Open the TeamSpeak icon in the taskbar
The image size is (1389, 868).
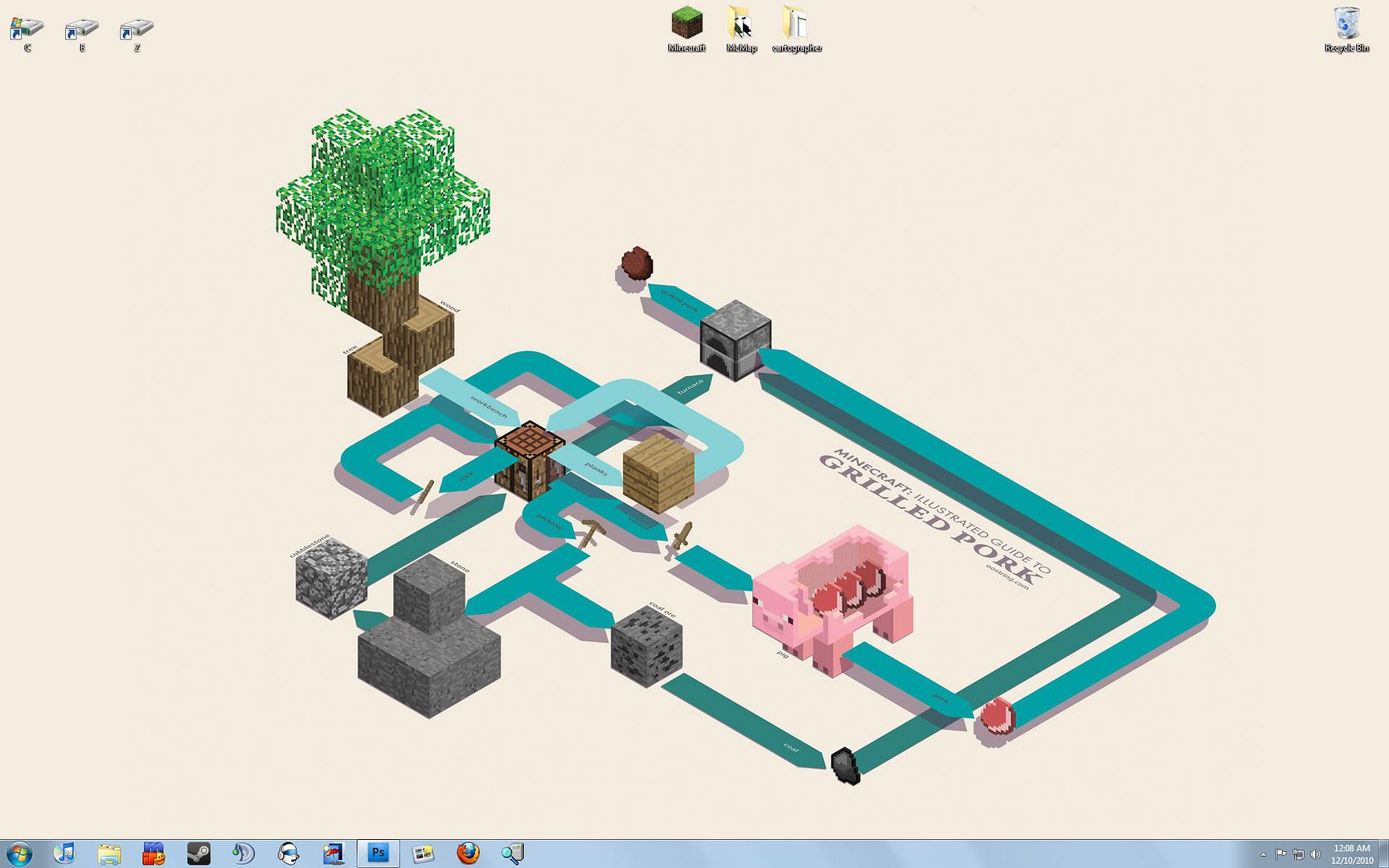pos(244,853)
